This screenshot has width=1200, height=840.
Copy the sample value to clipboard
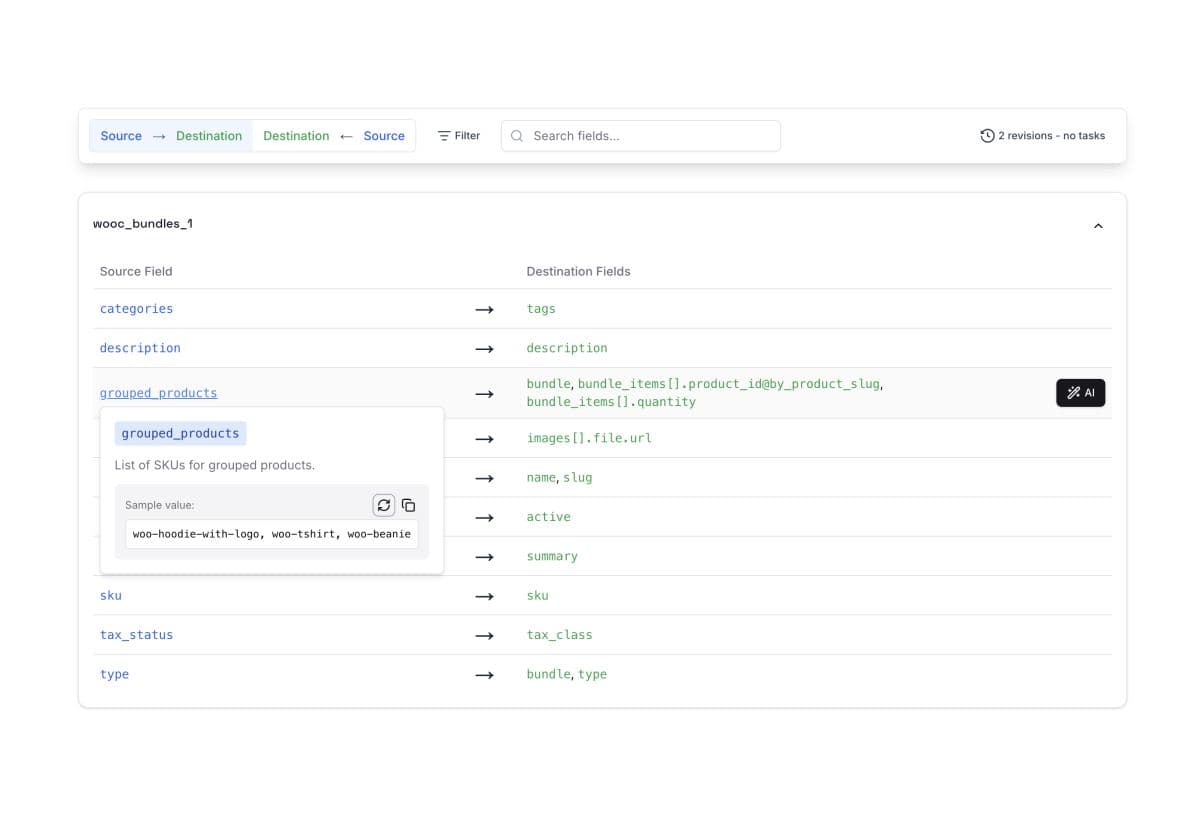click(x=408, y=505)
